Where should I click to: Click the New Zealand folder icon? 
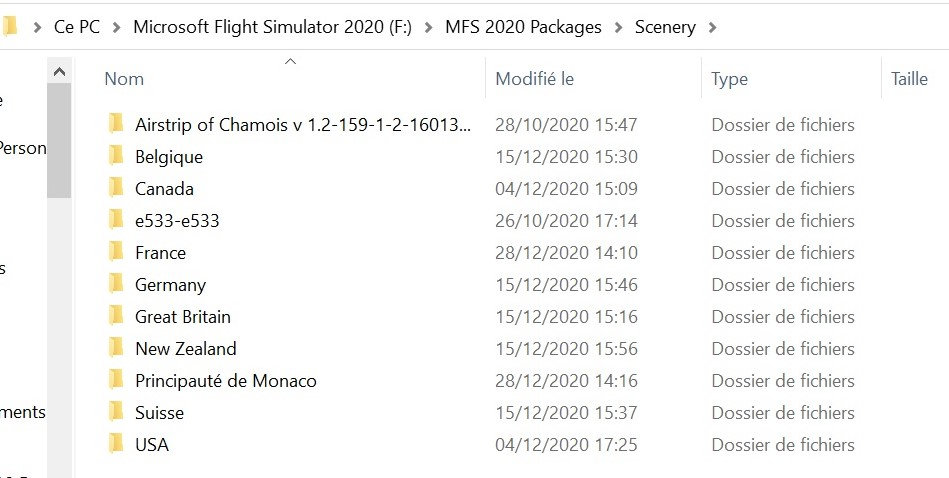[x=116, y=349]
